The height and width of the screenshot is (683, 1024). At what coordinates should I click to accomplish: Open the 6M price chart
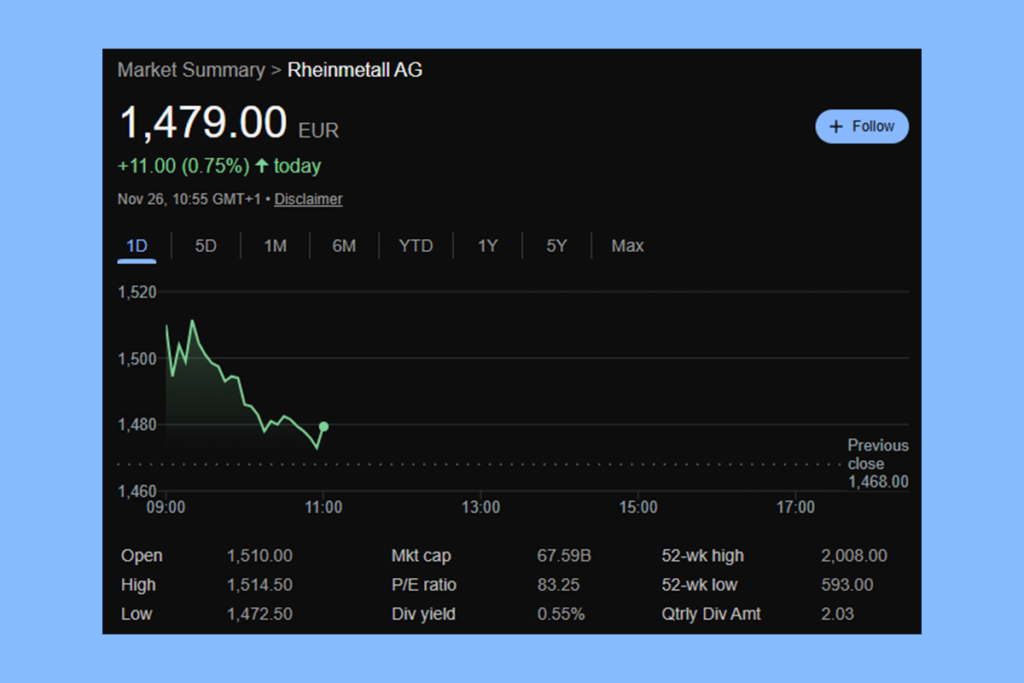pyautogui.click(x=344, y=245)
